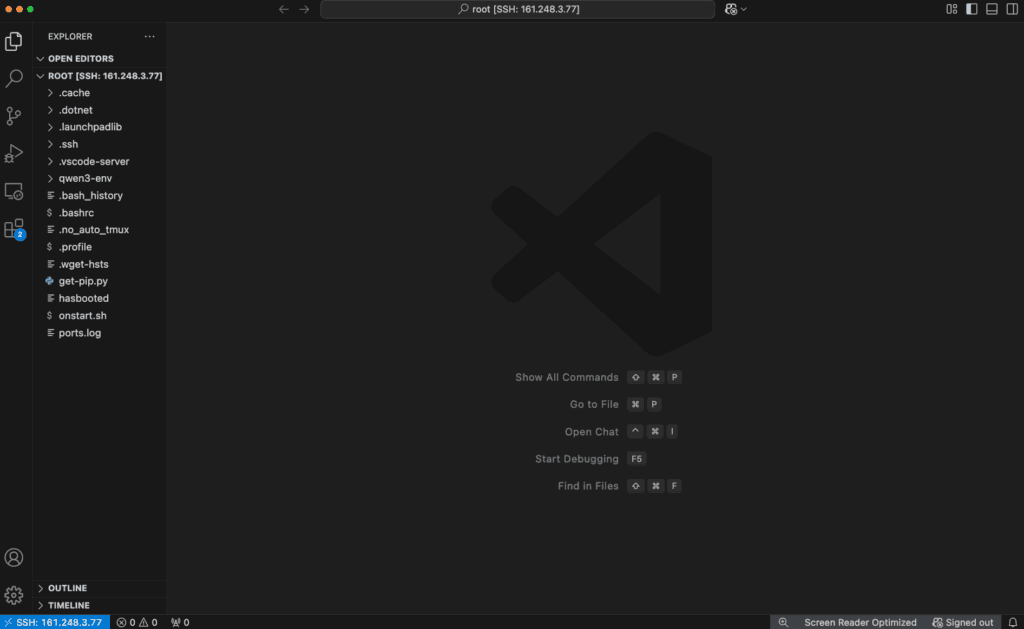Click the Signed out status item
The width and height of the screenshot is (1024, 629).
pyautogui.click(x=963, y=622)
